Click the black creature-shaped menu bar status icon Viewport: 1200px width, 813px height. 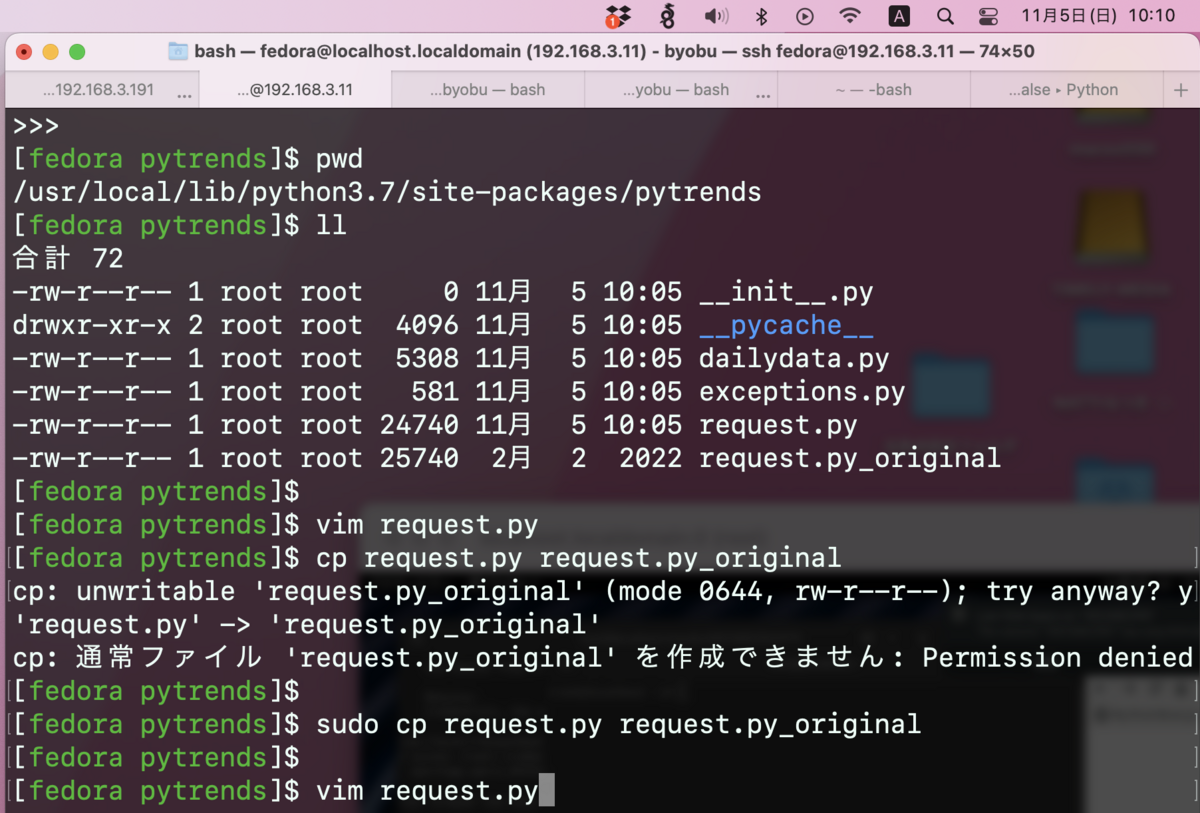point(666,16)
